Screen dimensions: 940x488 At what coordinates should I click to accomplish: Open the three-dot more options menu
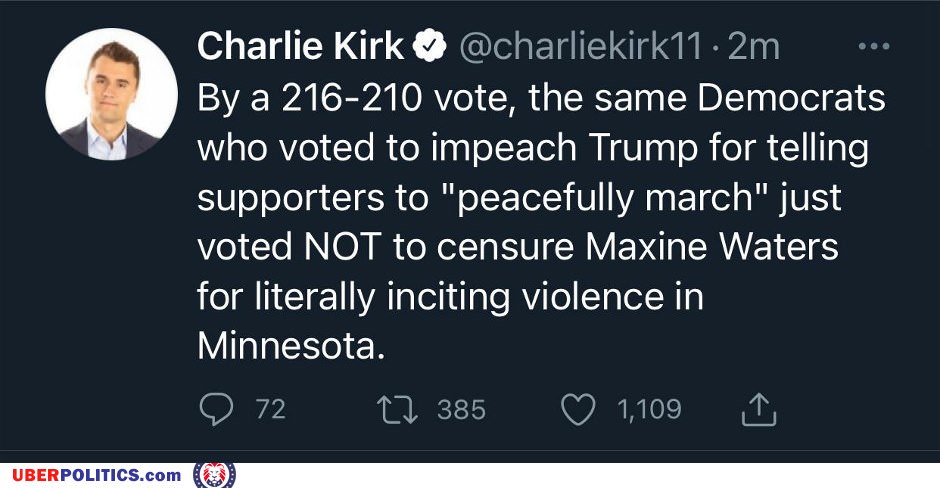point(873,46)
